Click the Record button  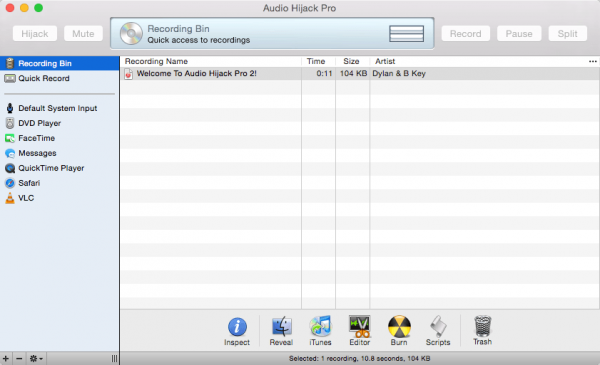pos(466,34)
